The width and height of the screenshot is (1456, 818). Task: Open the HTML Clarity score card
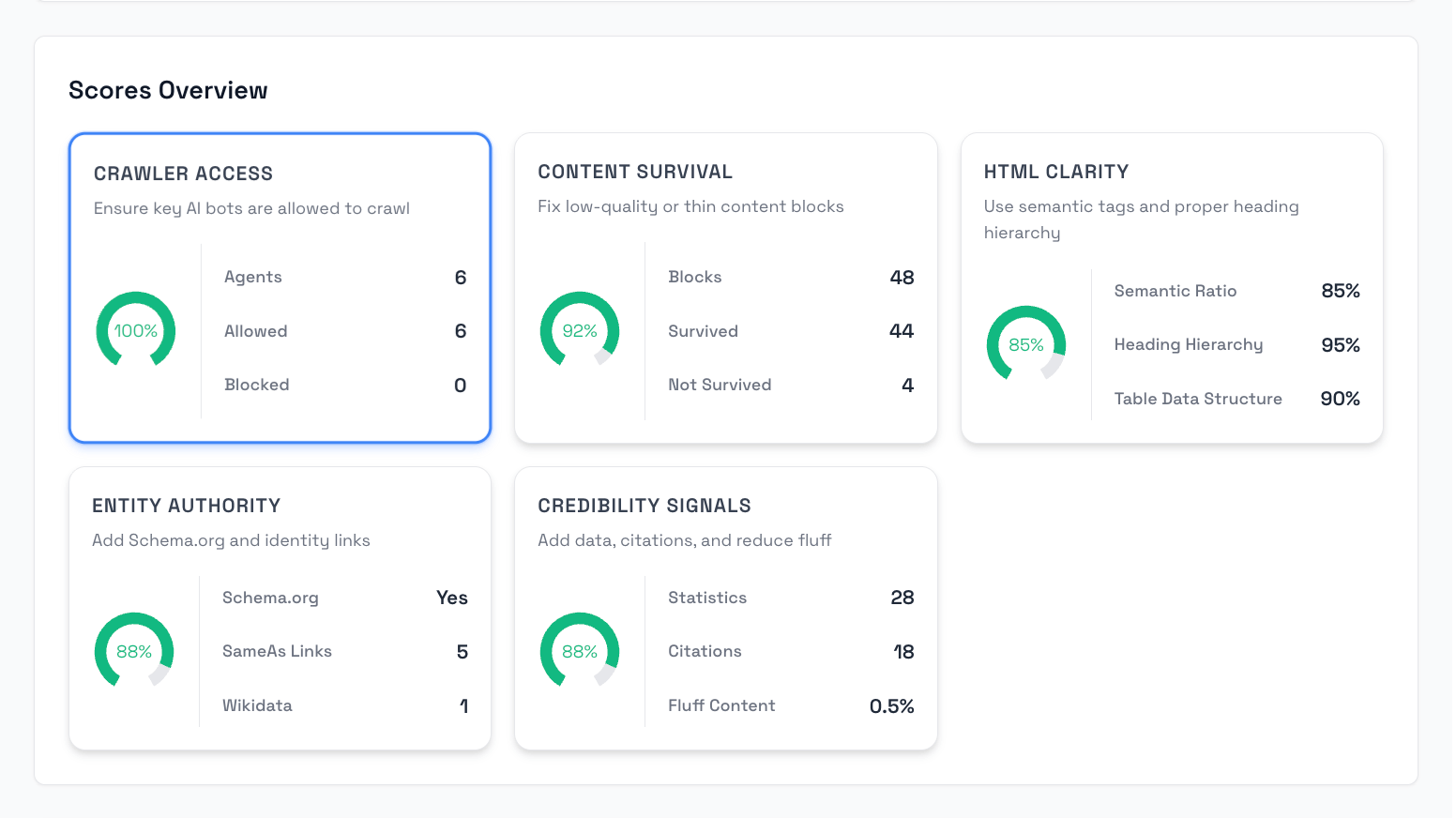click(x=1171, y=287)
